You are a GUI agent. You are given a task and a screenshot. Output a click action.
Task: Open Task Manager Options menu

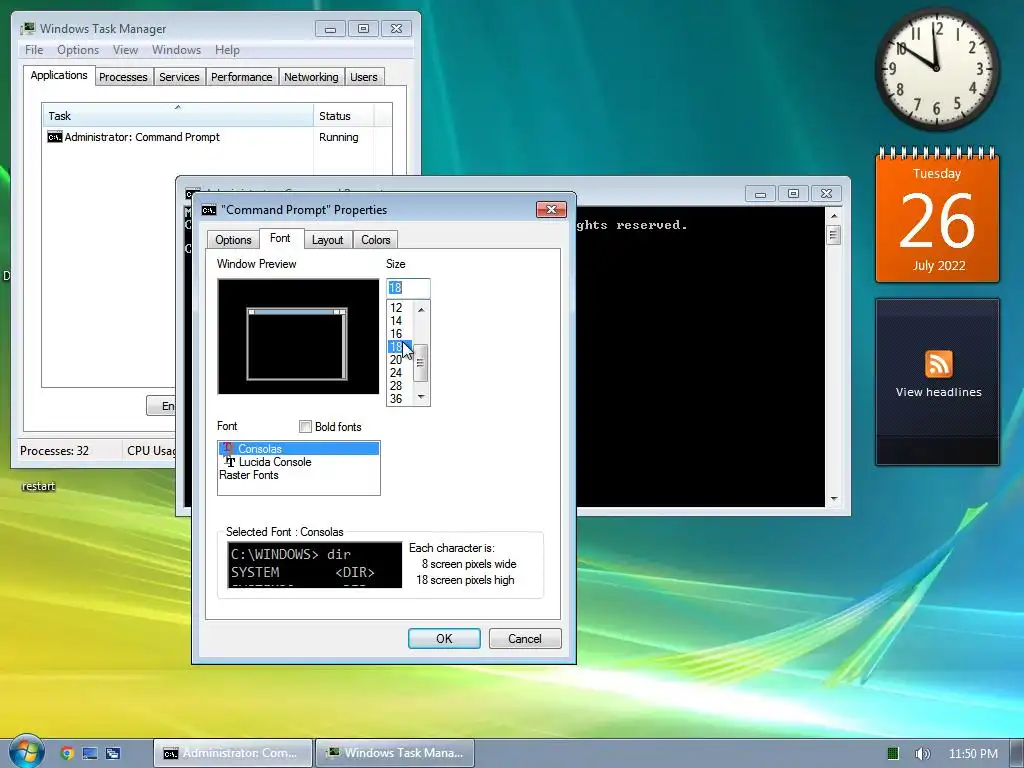78,50
